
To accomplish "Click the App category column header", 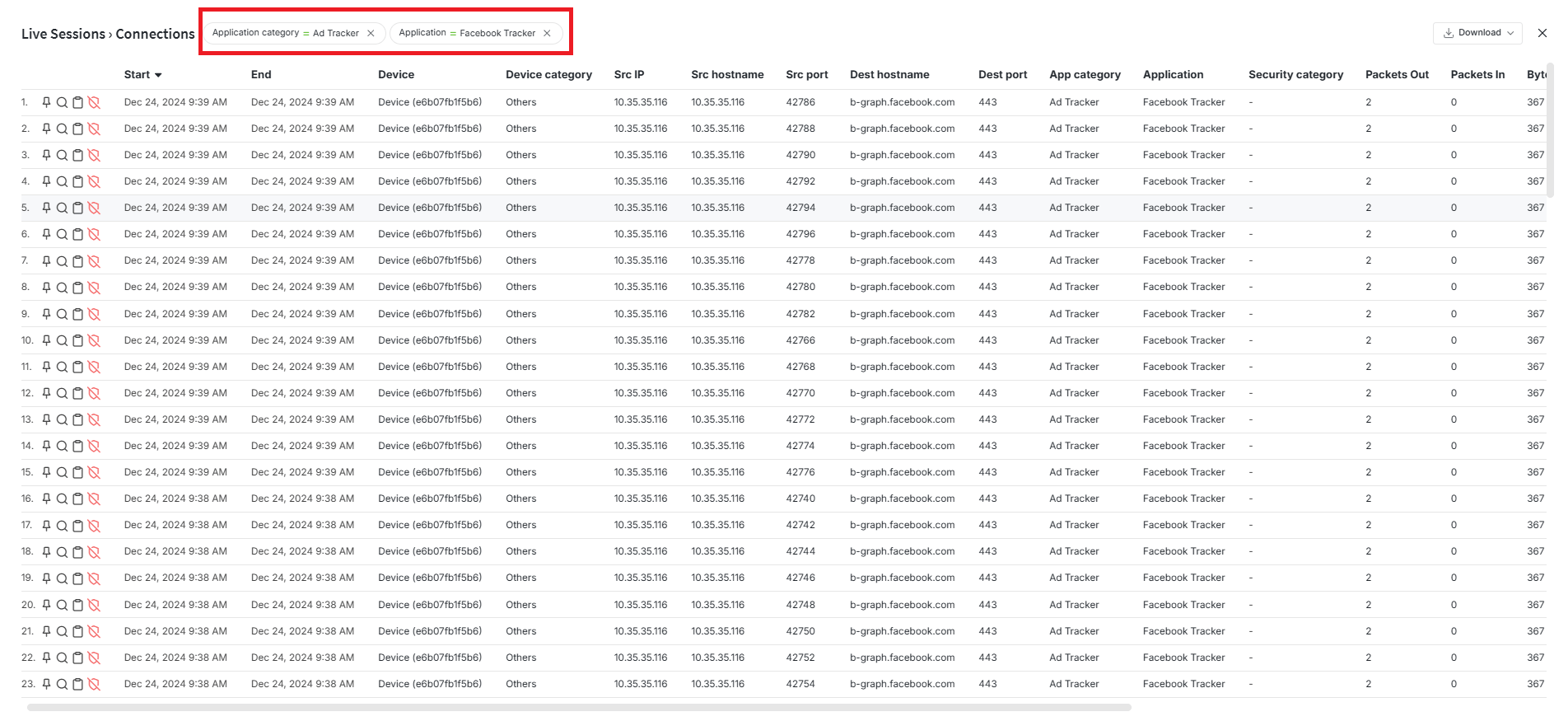I will pos(1085,74).
